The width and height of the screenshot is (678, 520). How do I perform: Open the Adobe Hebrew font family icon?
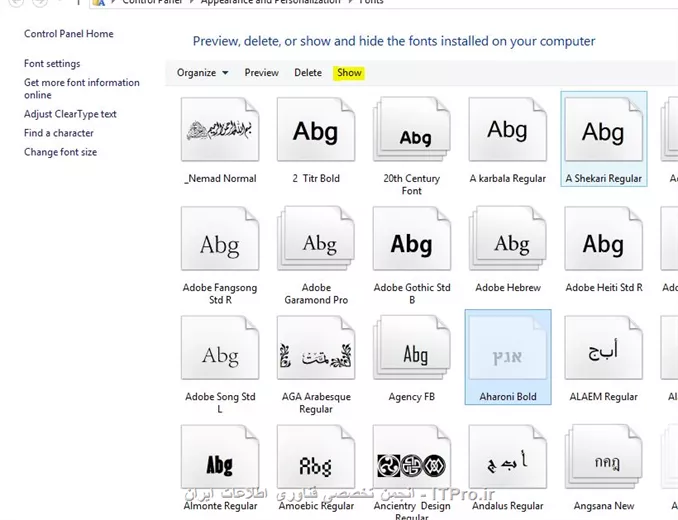(x=508, y=239)
